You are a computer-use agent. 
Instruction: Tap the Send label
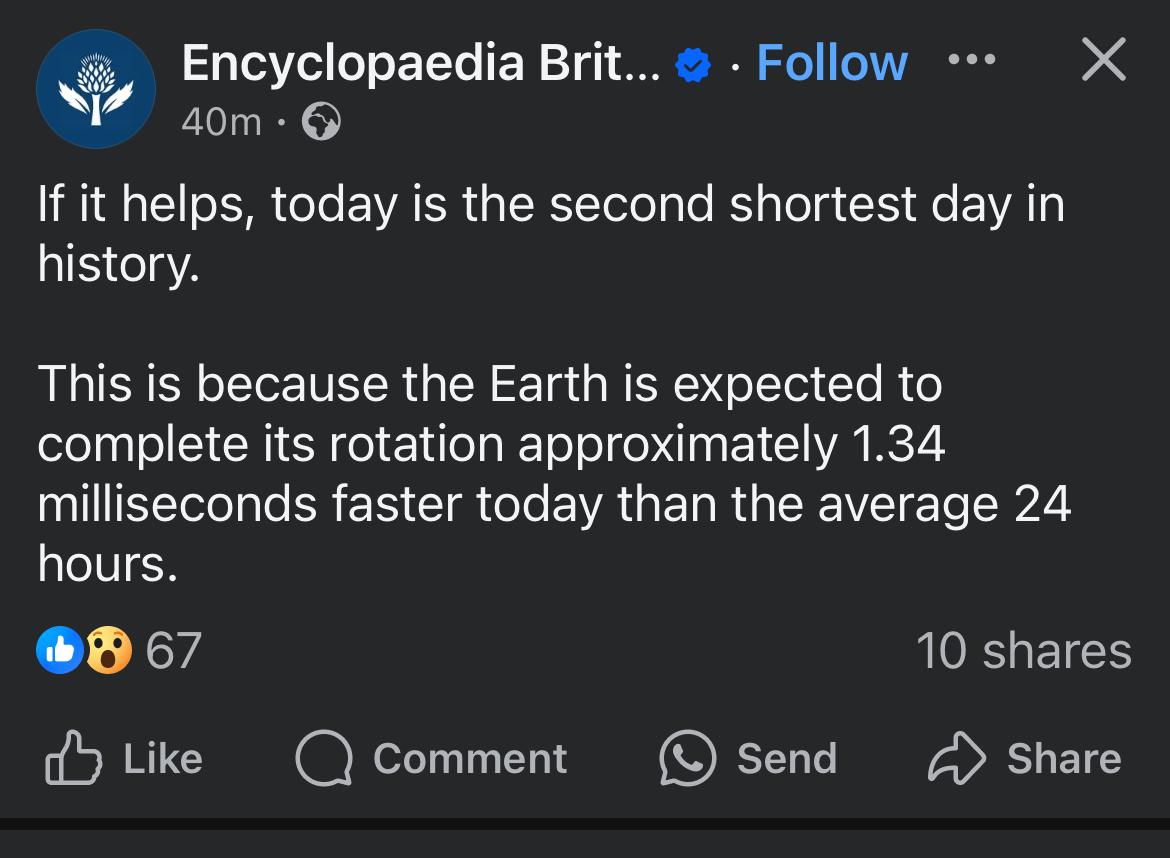(787, 759)
